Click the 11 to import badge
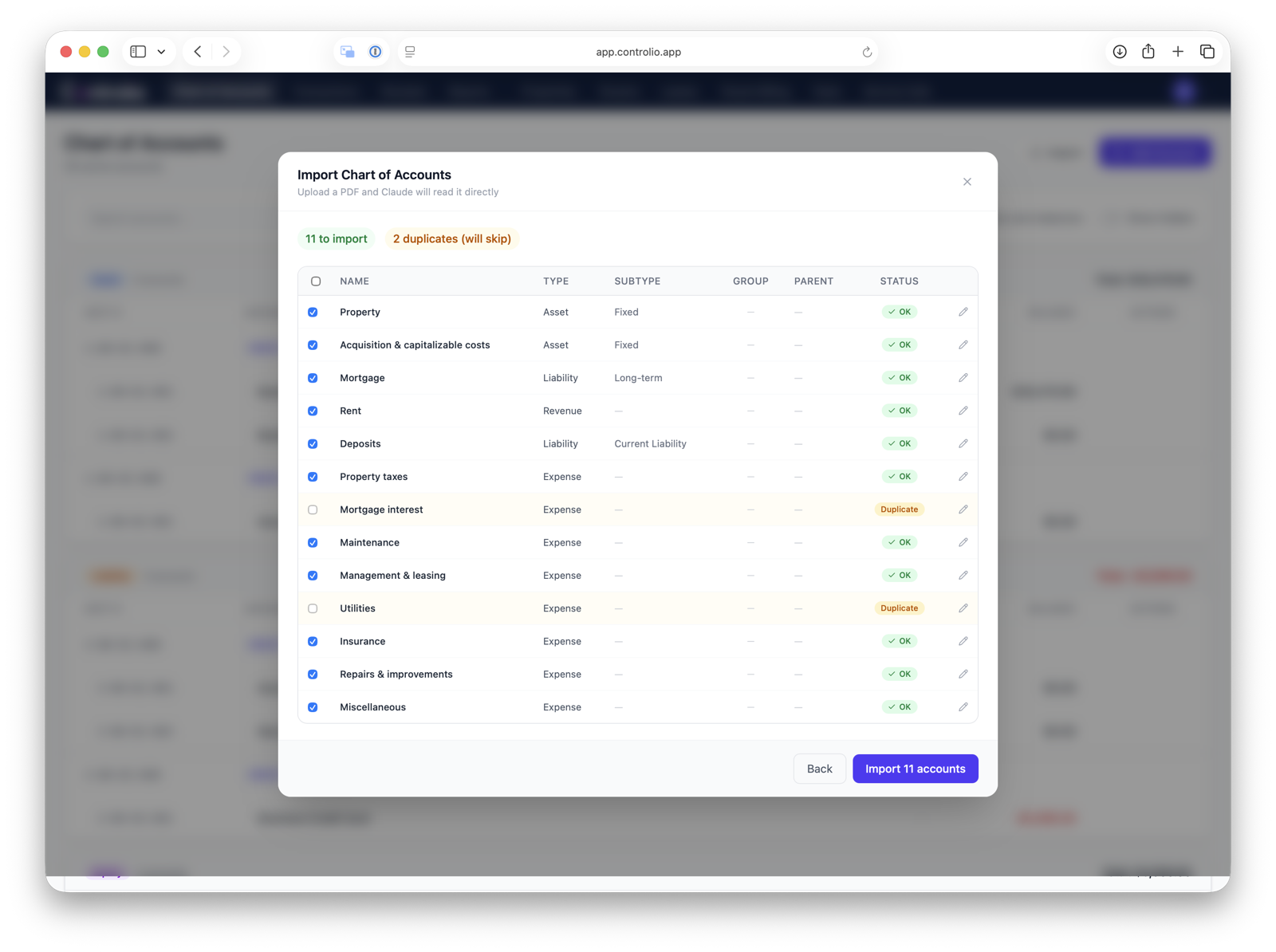The width and height of the screenshot is (1276, 952). pos(336,238)
